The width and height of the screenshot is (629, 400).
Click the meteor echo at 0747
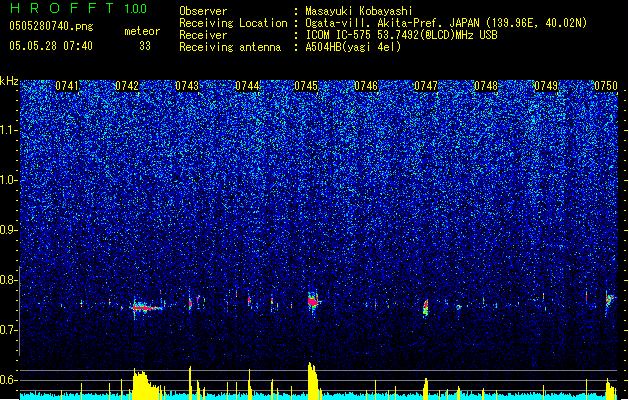click(426, 308)
